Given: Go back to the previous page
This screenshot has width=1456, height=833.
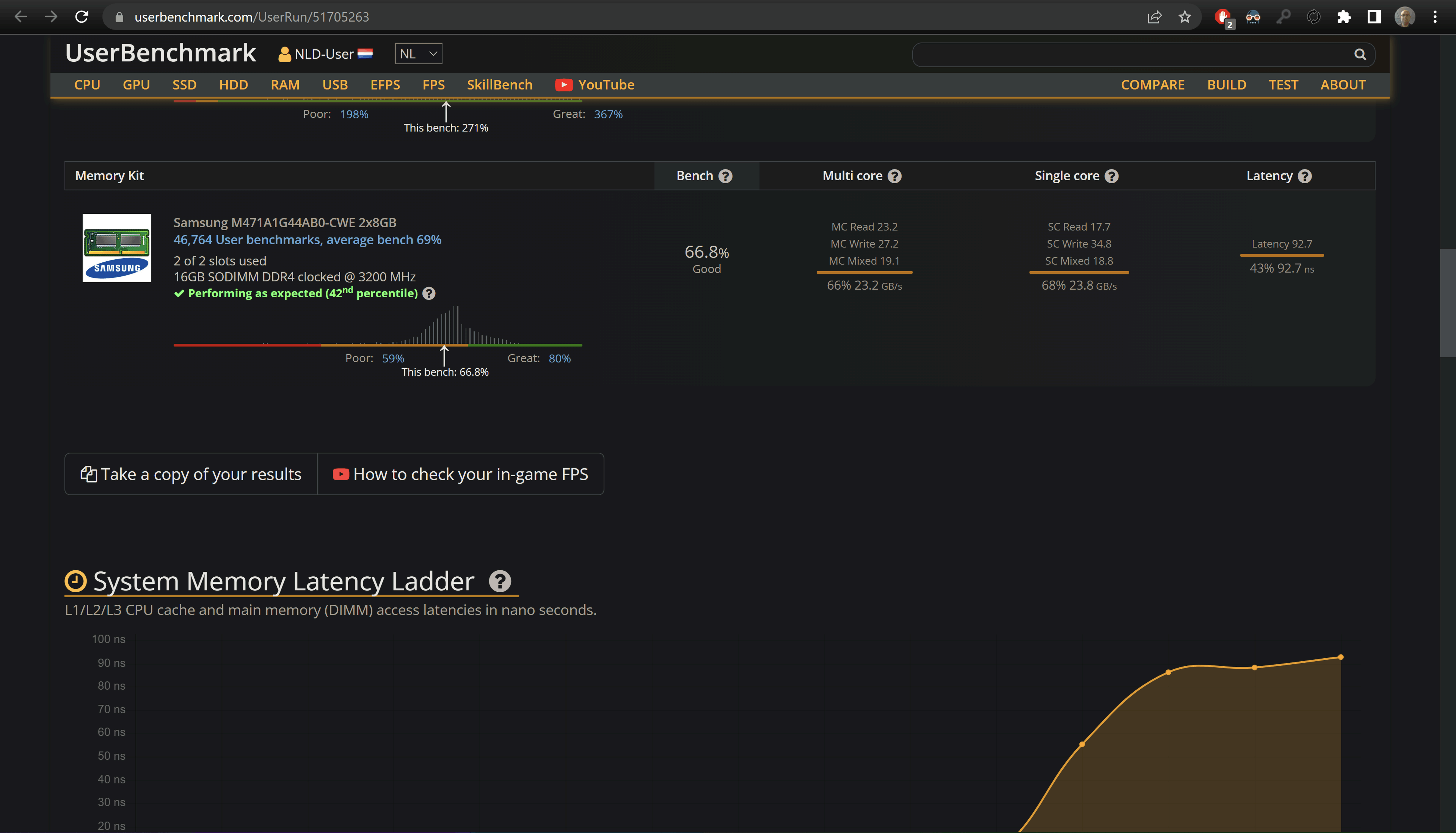Looking at the screenshot, I should tap(21, 16).
